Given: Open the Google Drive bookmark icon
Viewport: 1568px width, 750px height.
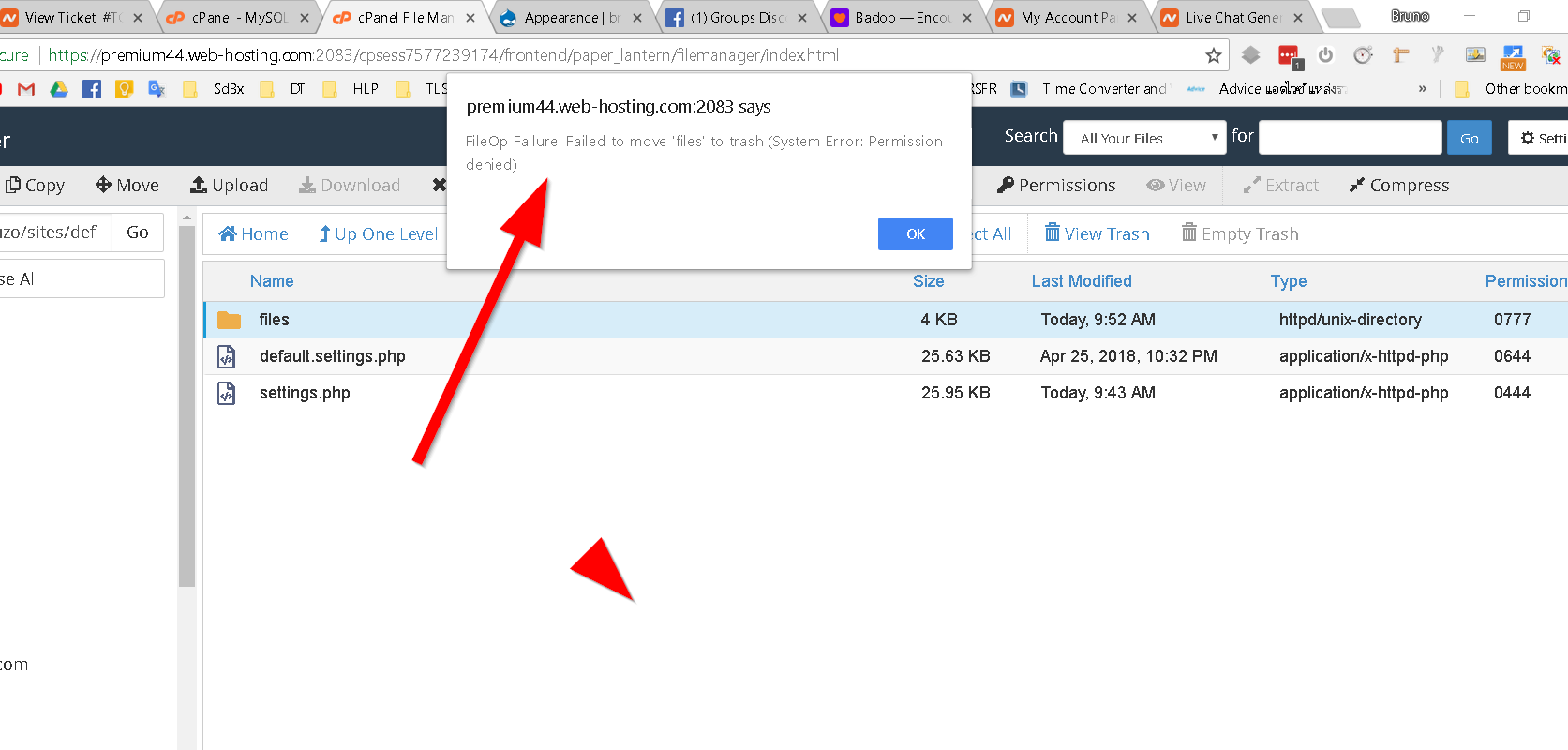Looking at the screenshot, I should pos(59,89).
